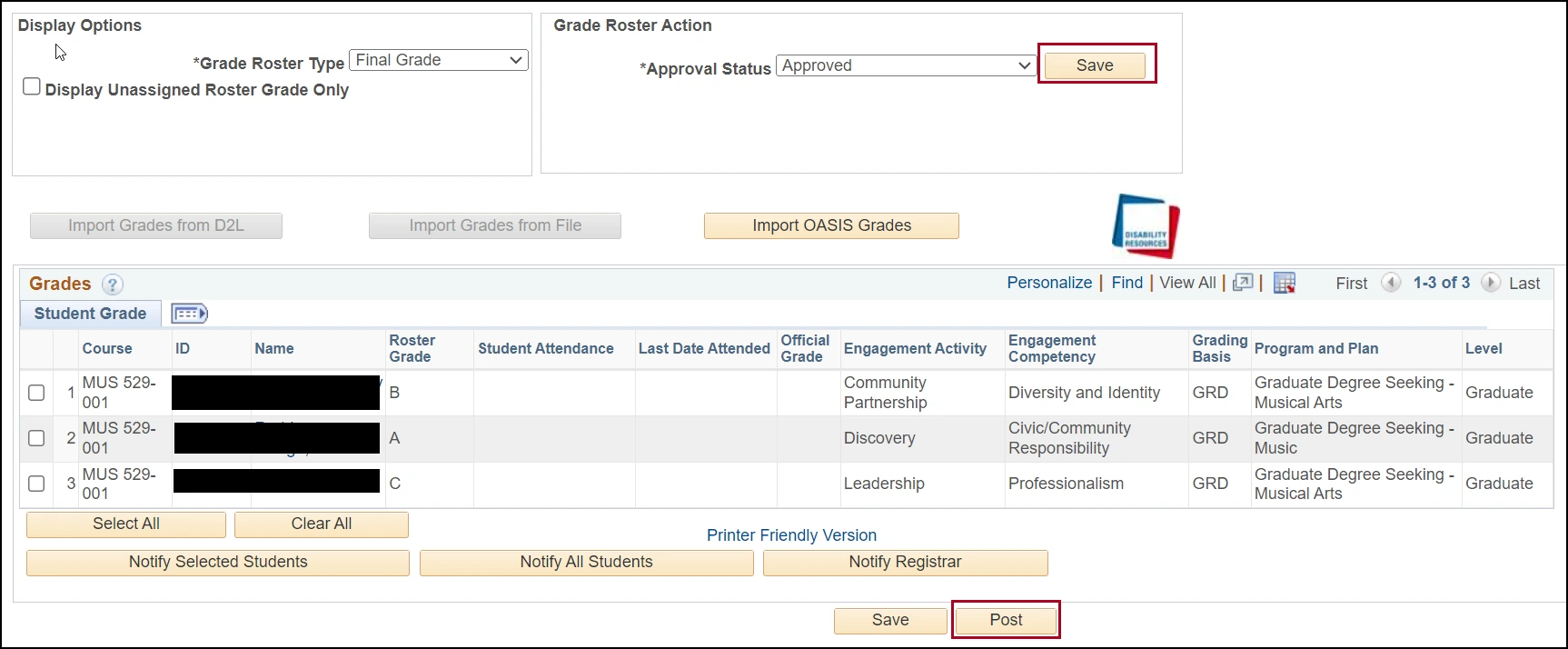Click the download grid to spreadsheet icon
Screen dimensions: 1568x649
[1284, 283]
